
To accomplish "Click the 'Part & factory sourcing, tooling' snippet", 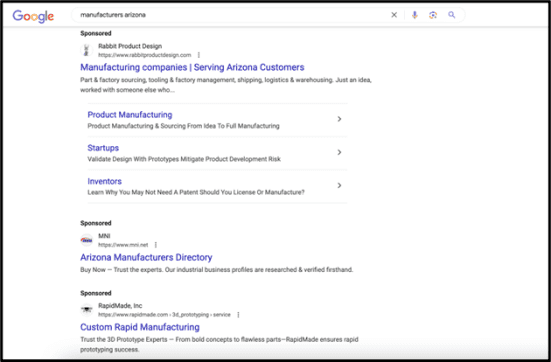I will [x=226, y=85].
